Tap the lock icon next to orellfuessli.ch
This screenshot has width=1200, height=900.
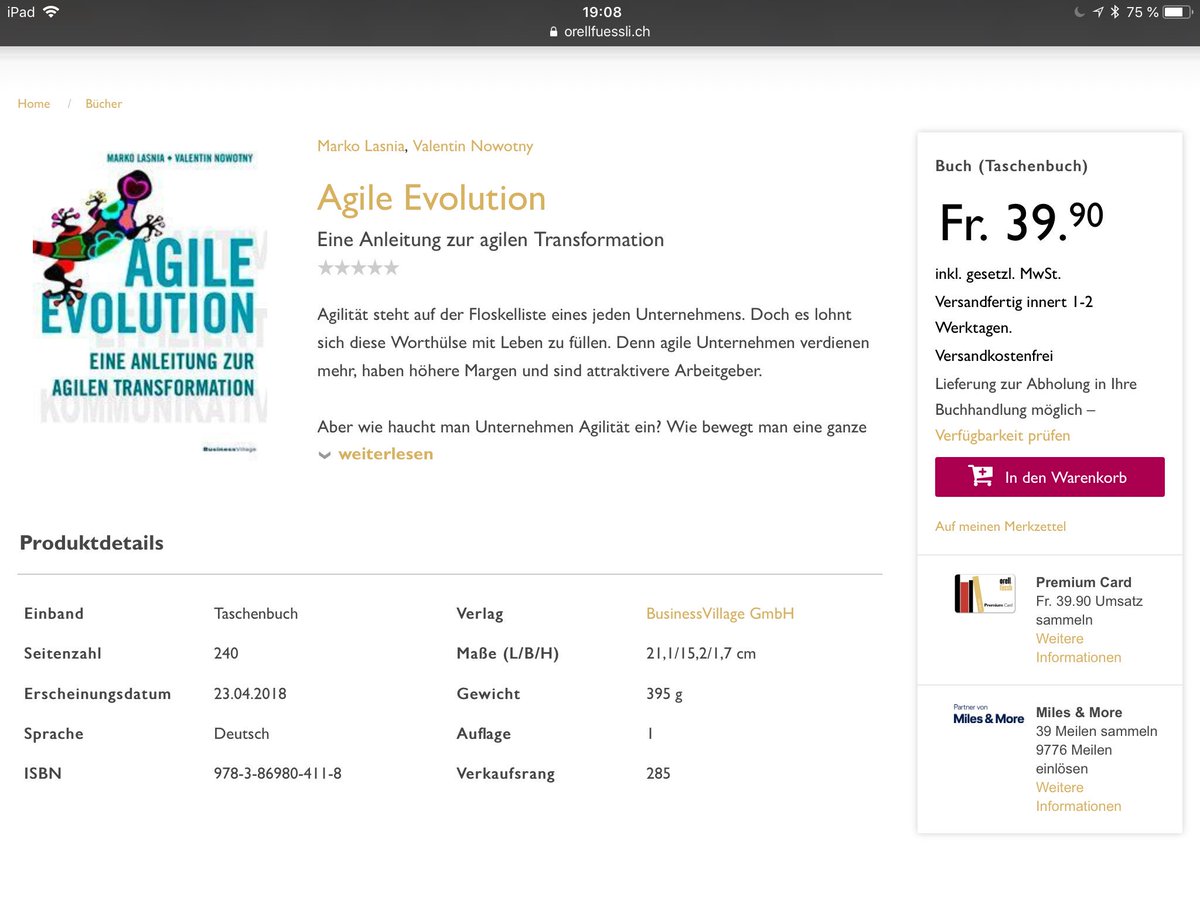point(554,31)
